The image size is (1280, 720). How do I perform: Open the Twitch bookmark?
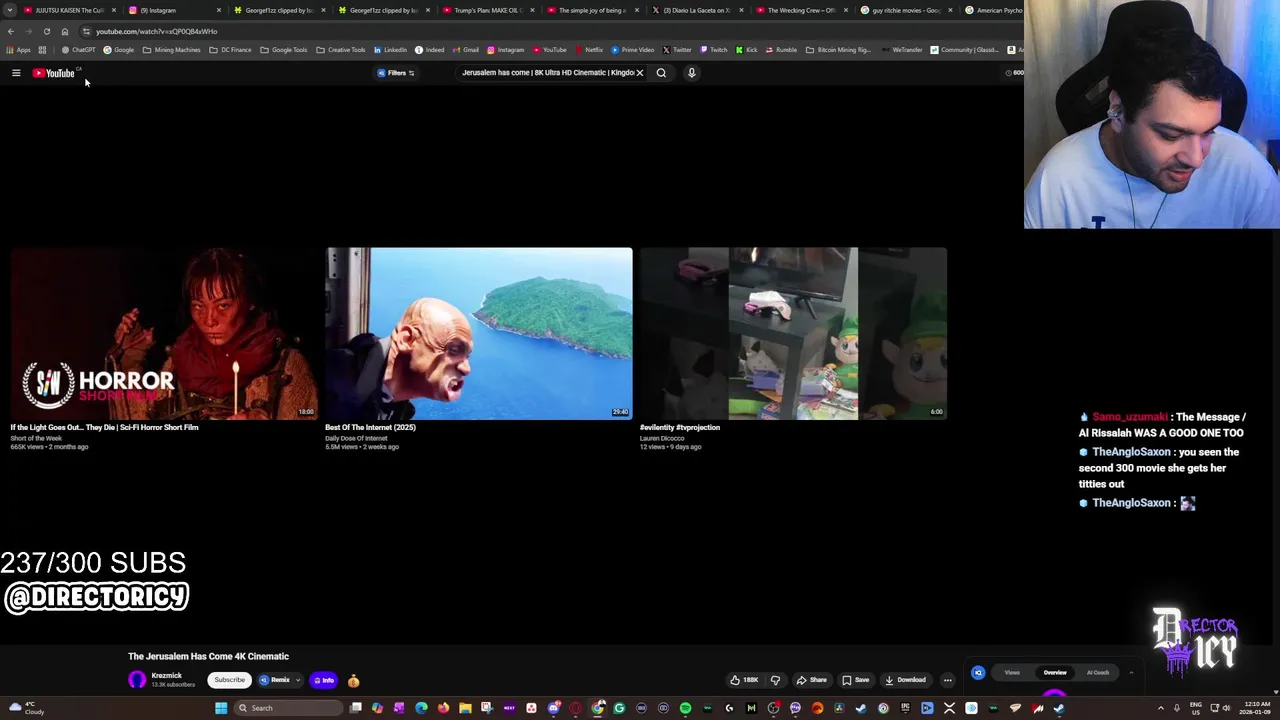coord(714,50)
